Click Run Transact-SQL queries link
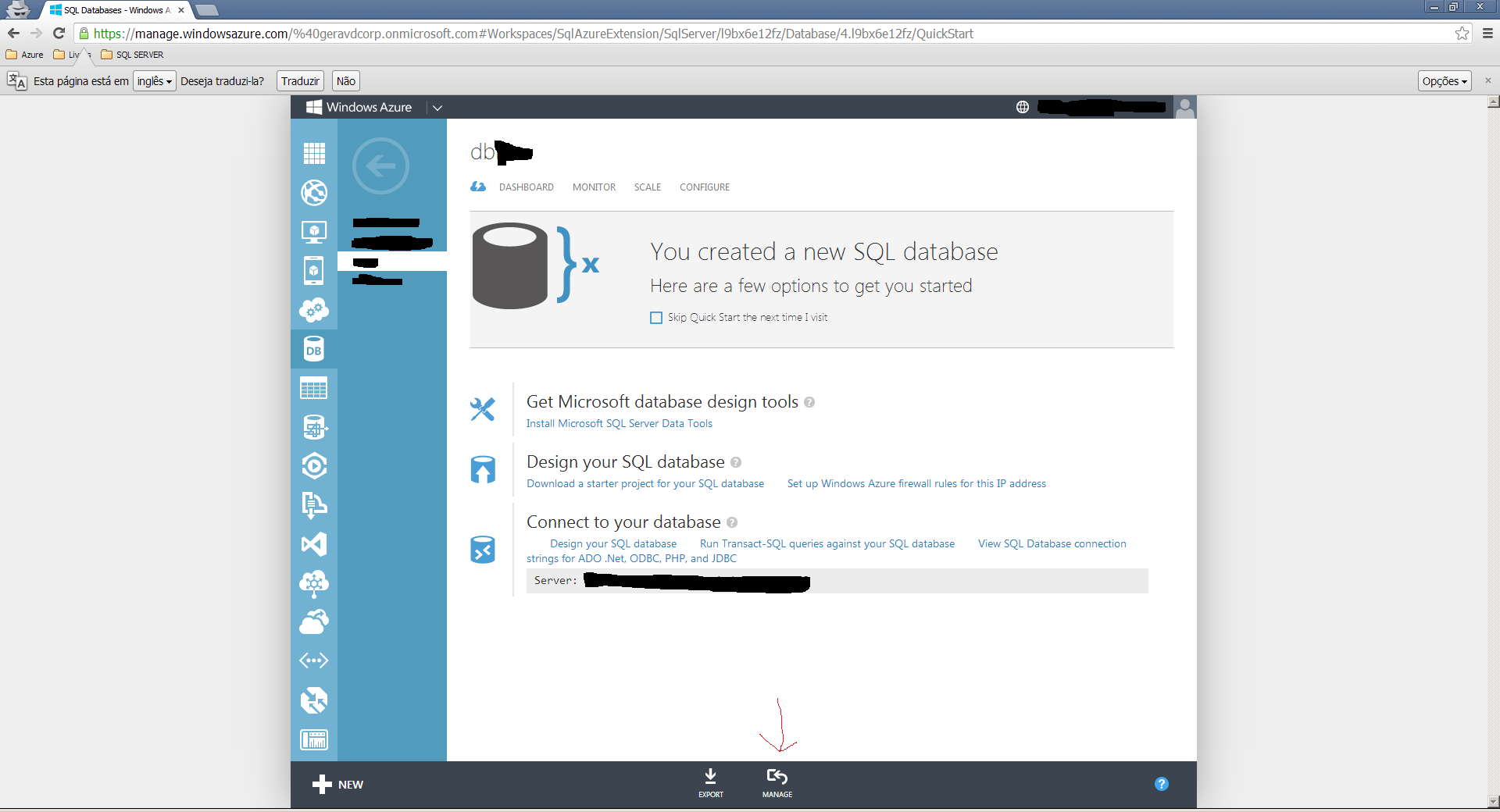The image size is (1500, 812). click(827, 544)
